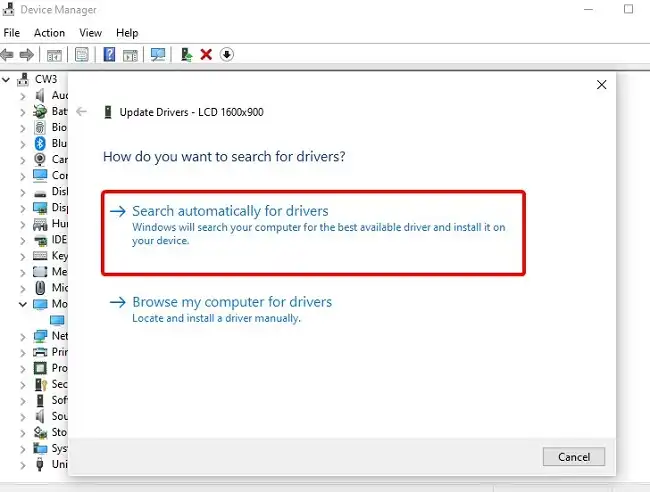Select the Processors category icon
Viewport: 650px width, 492px height.
click(x=40, y=368)
